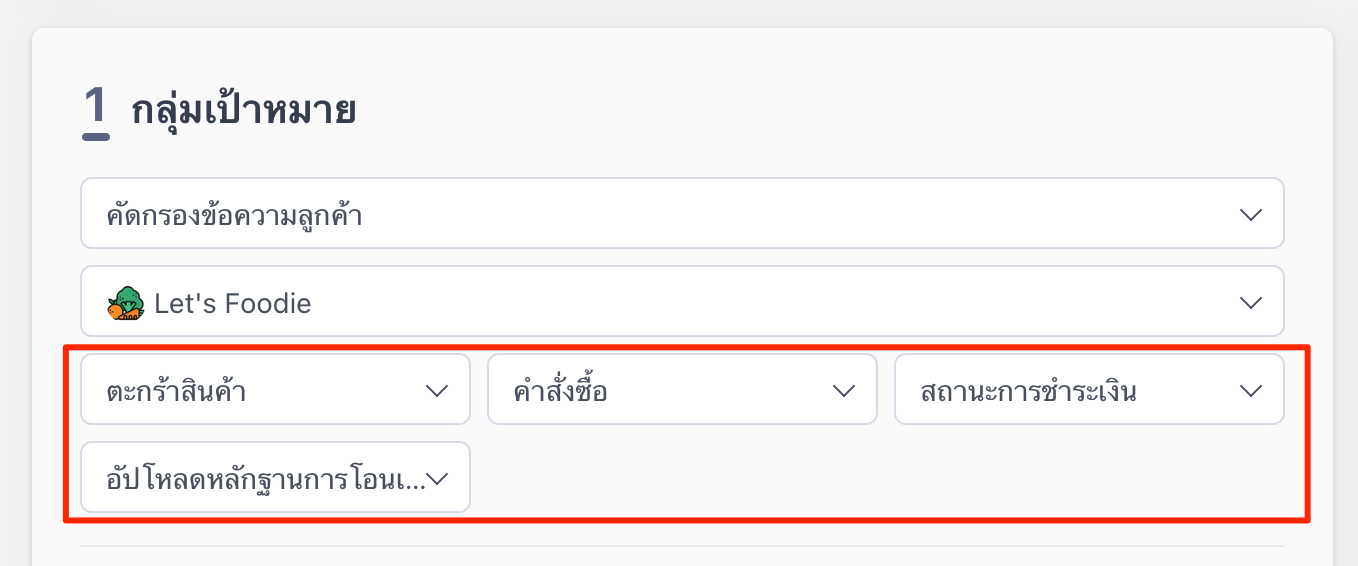Open the คัดกรองข้อความลูกค้า dropdown

682,214
